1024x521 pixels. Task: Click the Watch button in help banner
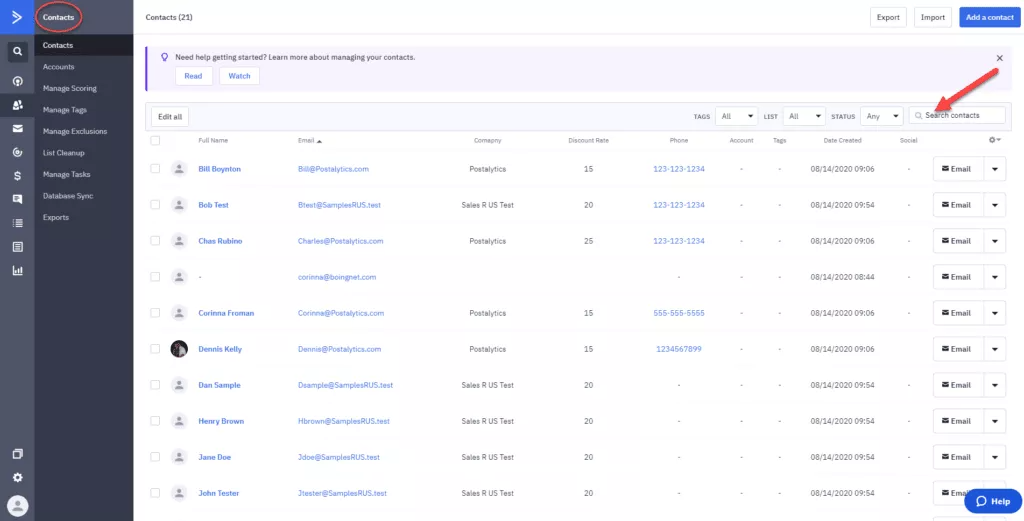(239, 76)
